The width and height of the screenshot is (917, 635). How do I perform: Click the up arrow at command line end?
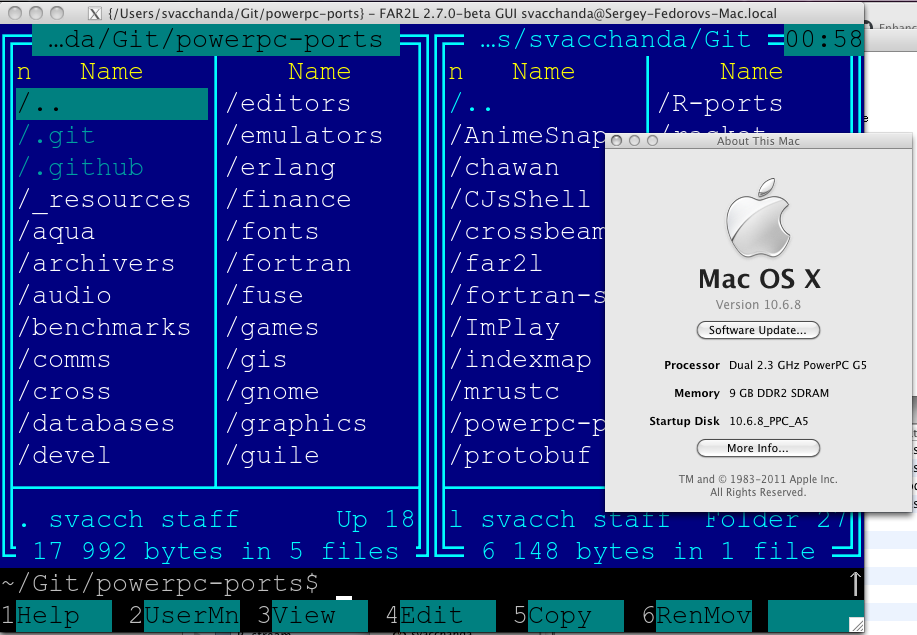[x=855, y=584]
